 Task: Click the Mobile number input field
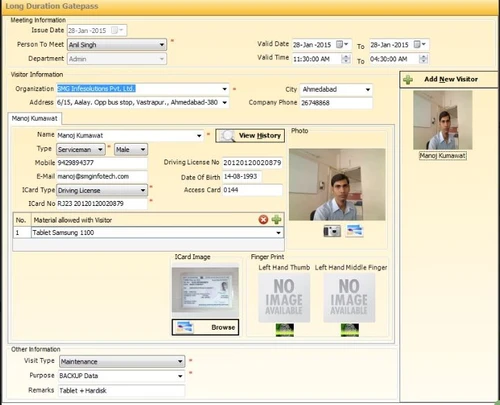point(102,163)
